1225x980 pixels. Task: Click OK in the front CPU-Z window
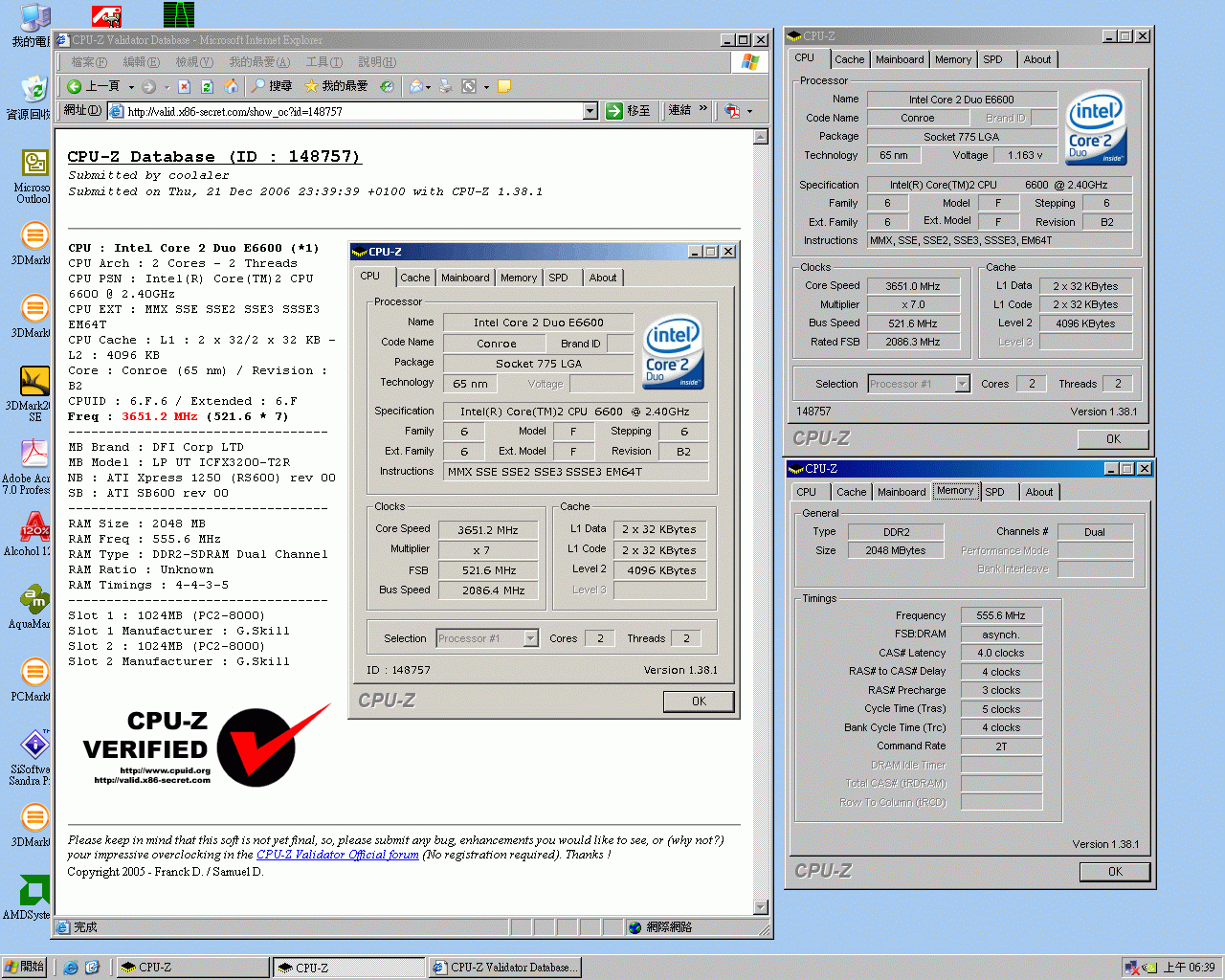(x=699, y=702)
